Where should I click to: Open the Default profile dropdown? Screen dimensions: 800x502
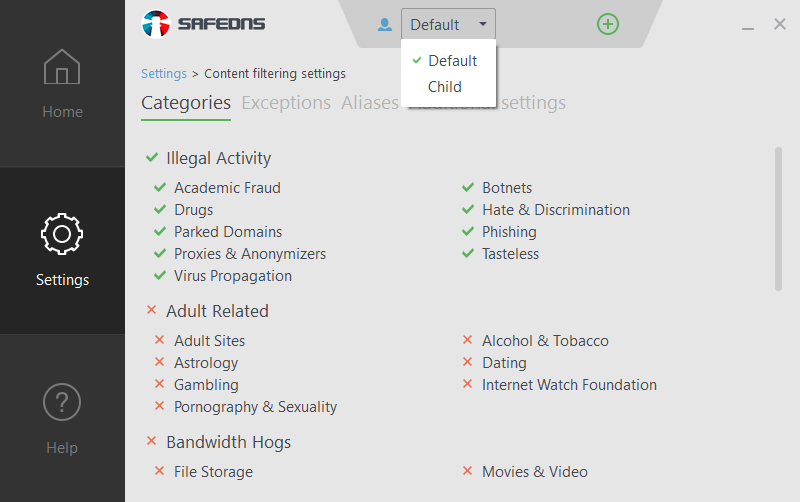coord(448,24)
